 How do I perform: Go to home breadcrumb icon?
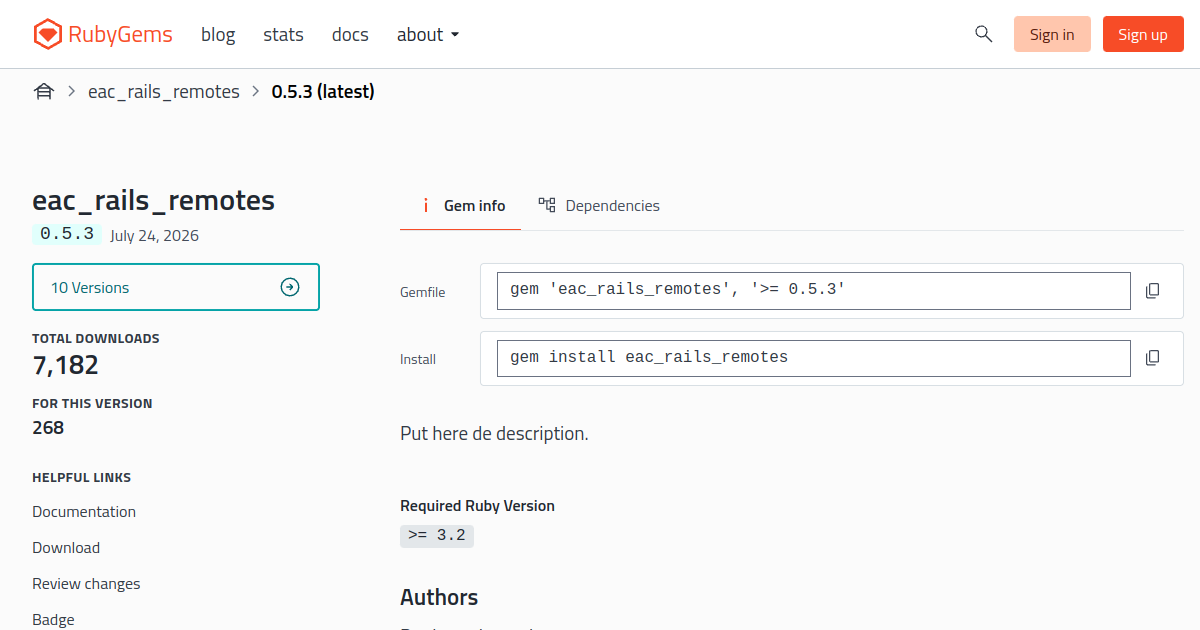[43, 92]
